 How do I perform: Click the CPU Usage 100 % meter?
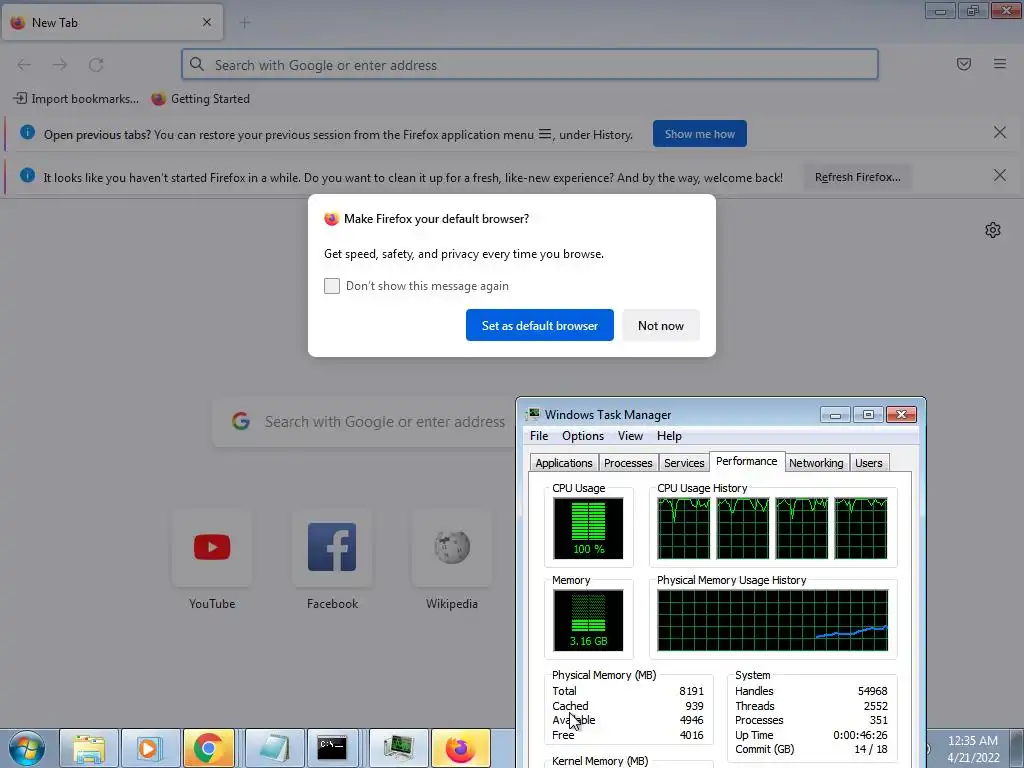click(588, 528)
